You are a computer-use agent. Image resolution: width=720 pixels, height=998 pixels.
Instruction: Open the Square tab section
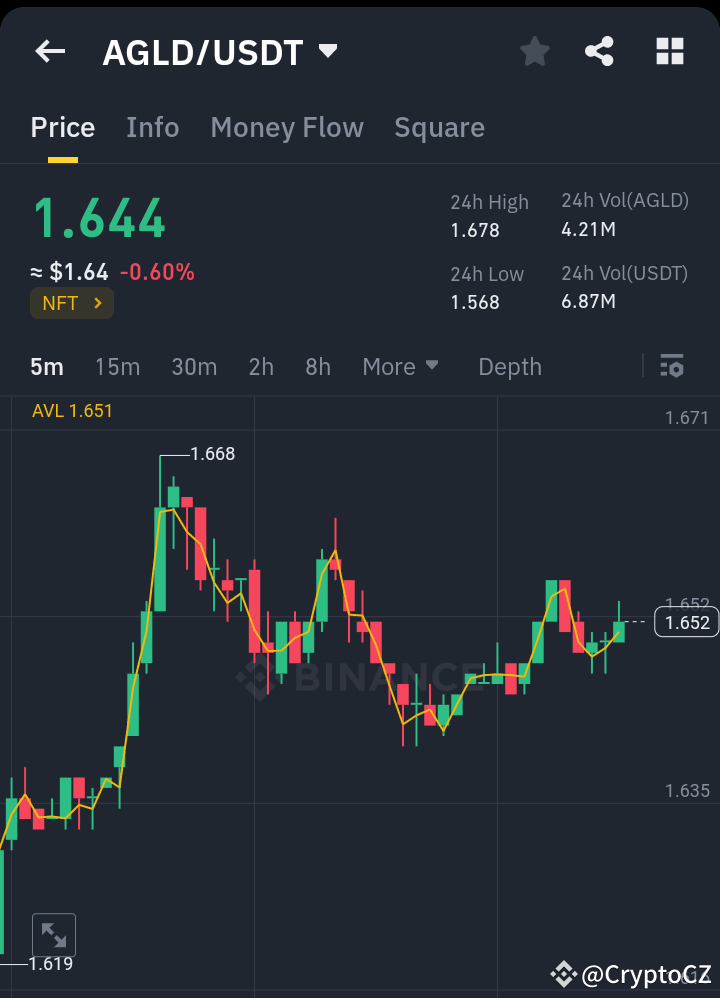tap(439, 127)
